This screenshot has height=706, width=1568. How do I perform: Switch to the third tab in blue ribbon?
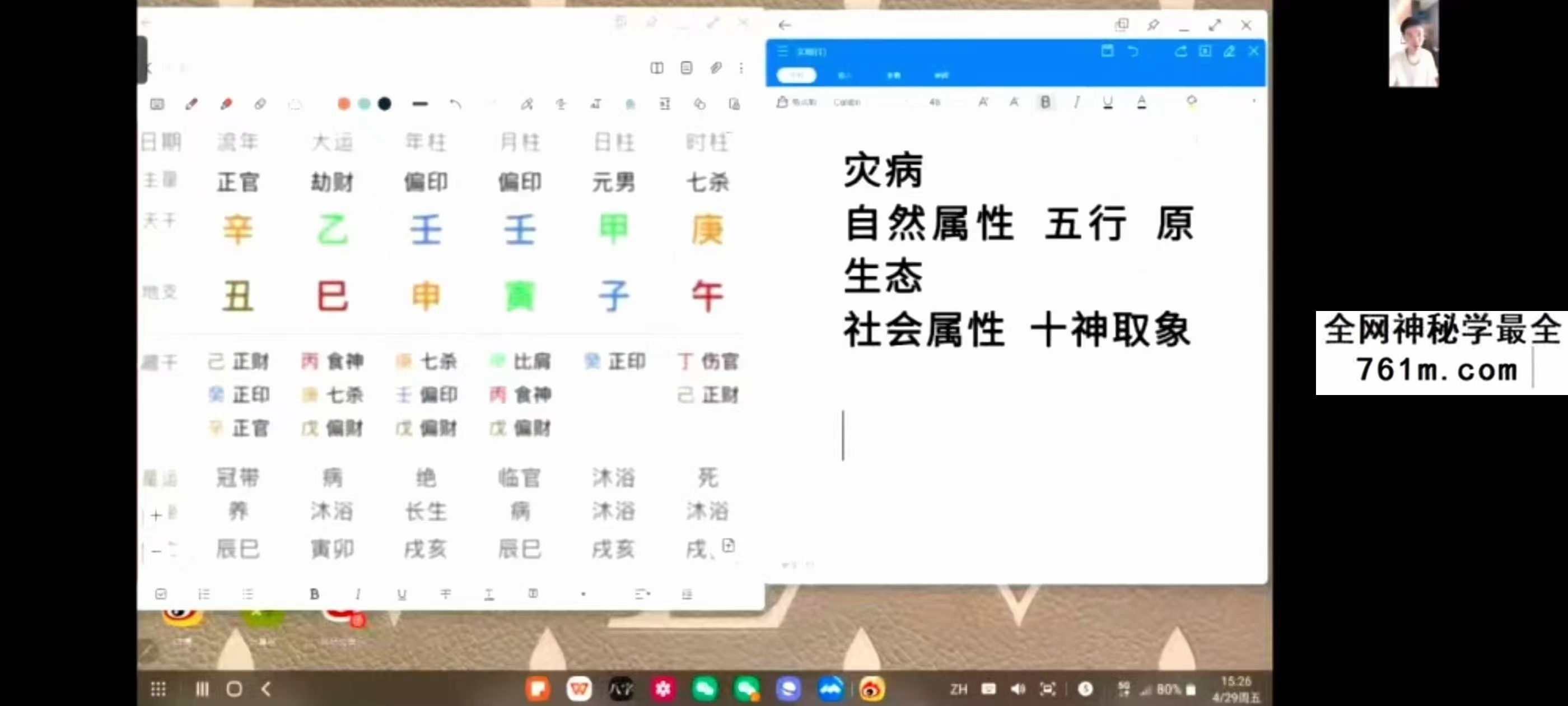coord(893,76)
